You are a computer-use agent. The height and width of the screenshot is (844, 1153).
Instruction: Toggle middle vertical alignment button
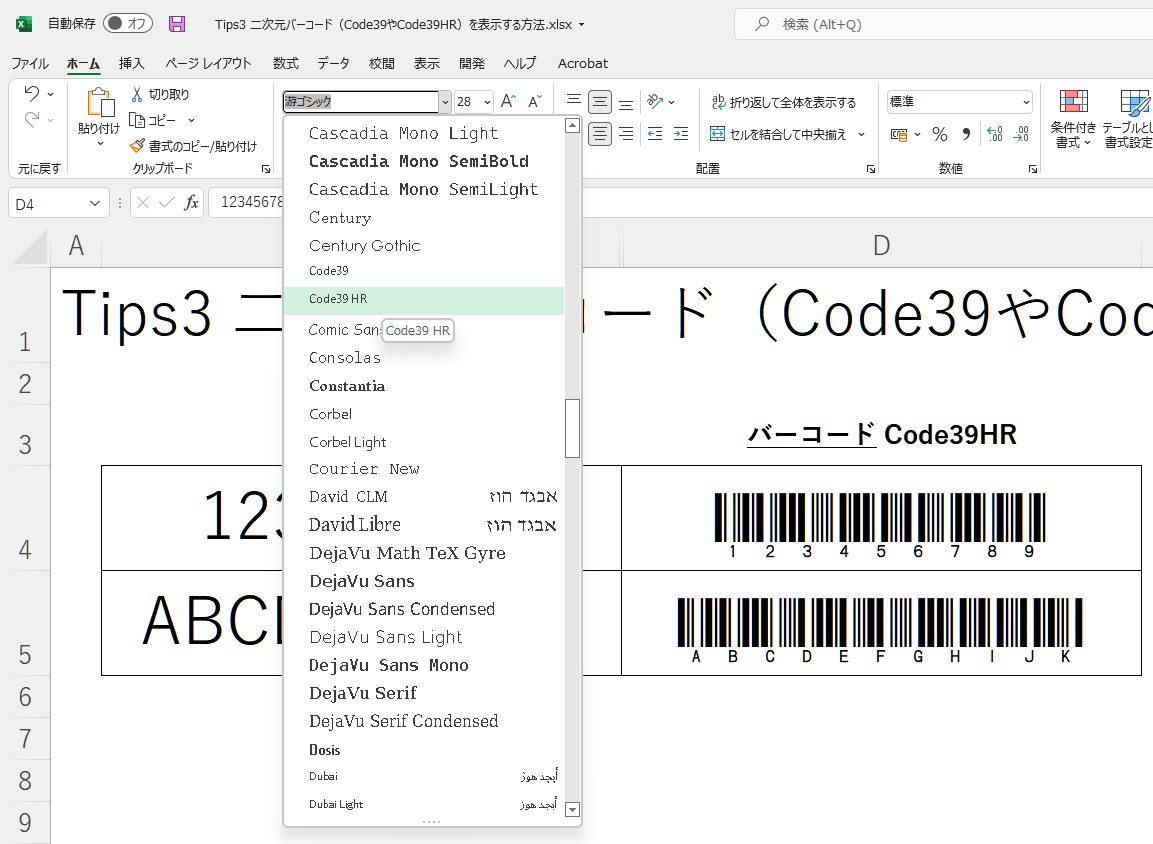600,102
